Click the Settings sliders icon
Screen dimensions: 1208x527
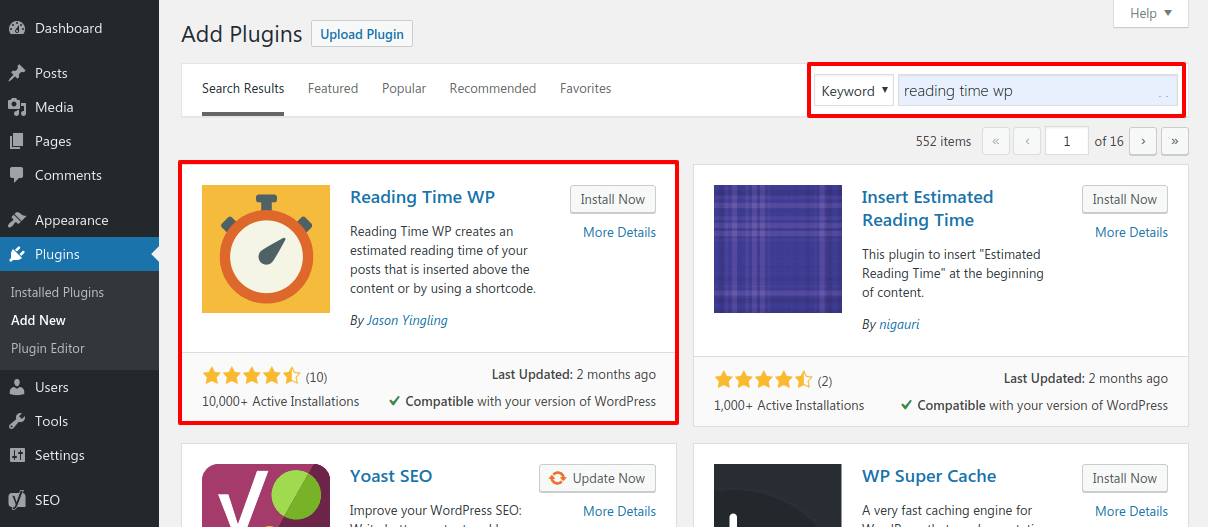point(17,455)
